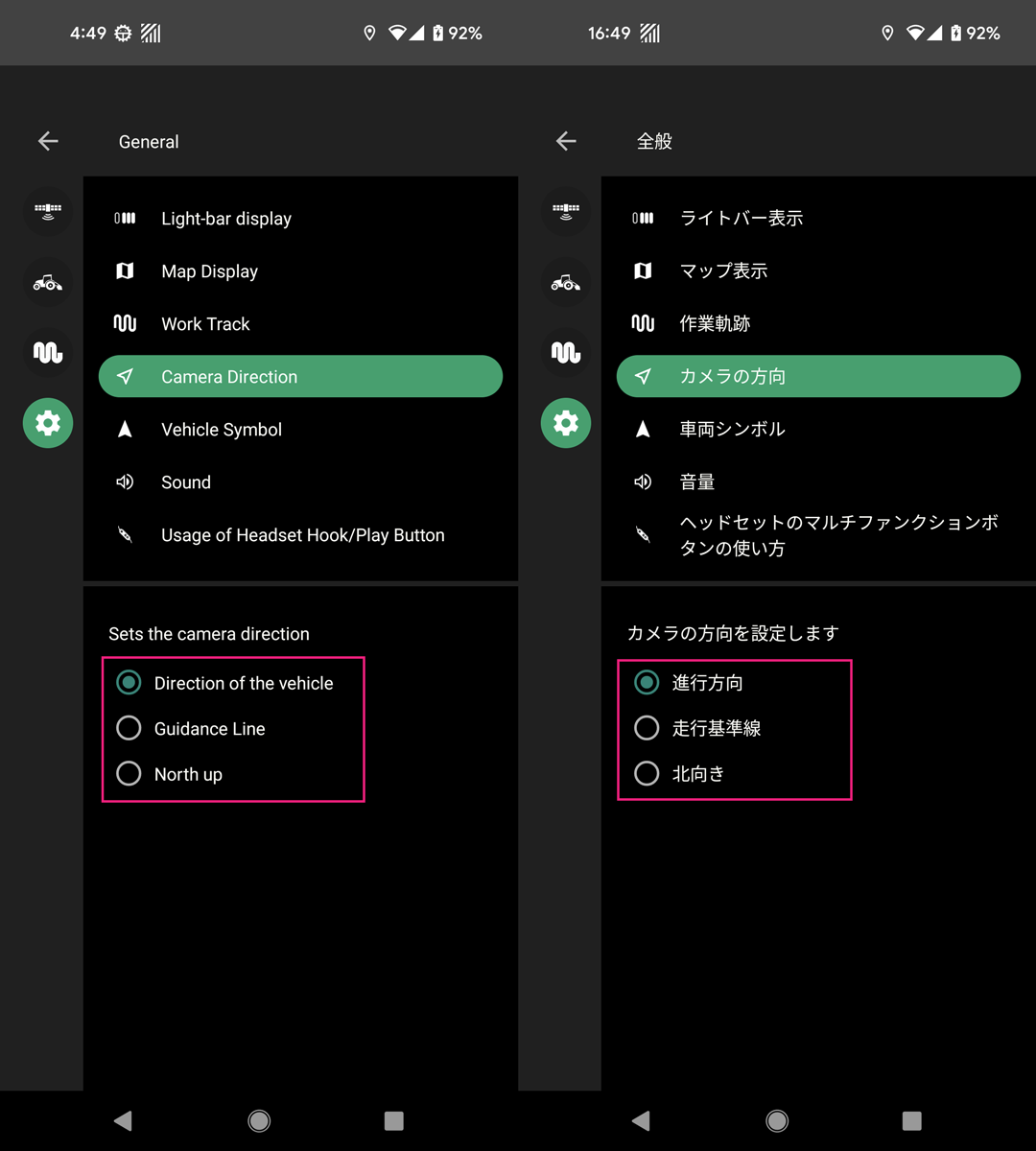Screen dimensions: 1036x1151
Task: Open the settings gear in the left sidebar
Action: pyautogui.click(x=48, y=423)
